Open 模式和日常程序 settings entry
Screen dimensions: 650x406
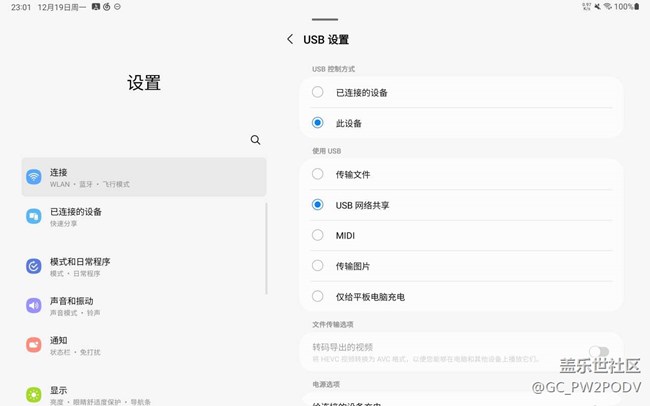click(x=144, y=266)
